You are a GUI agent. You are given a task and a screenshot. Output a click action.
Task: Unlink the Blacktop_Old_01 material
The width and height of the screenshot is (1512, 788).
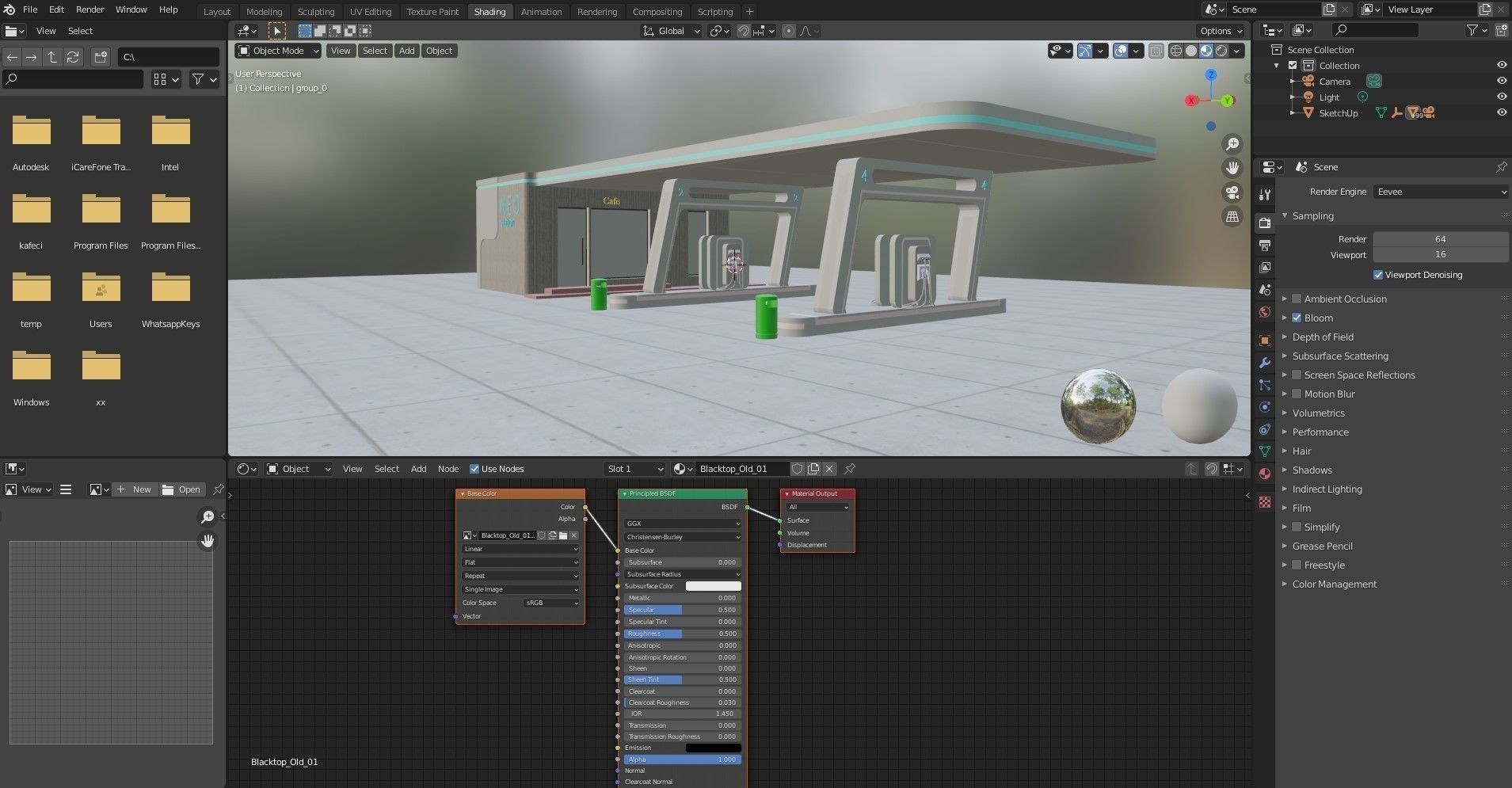(829, 469)
